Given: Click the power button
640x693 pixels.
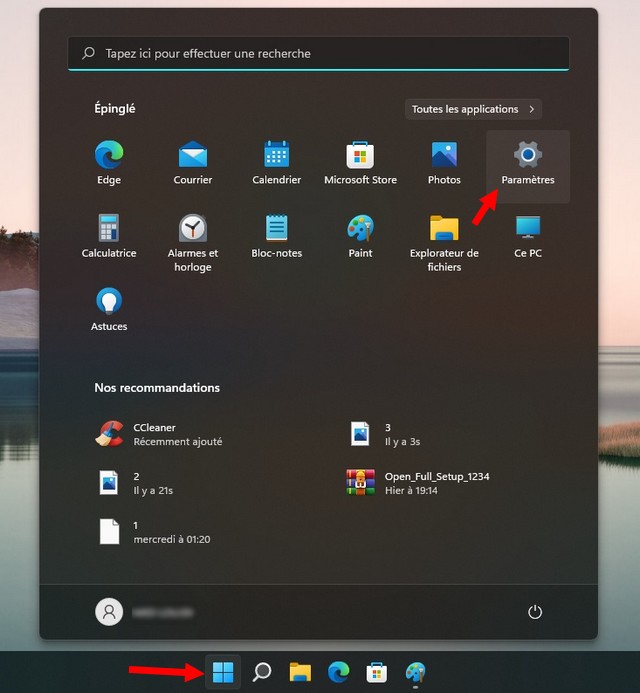Looking at the screenshot, I should point(535,612).
